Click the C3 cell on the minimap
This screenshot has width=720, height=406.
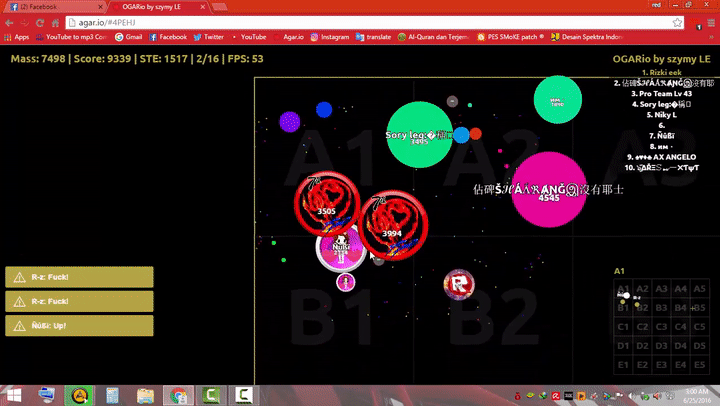663,327
